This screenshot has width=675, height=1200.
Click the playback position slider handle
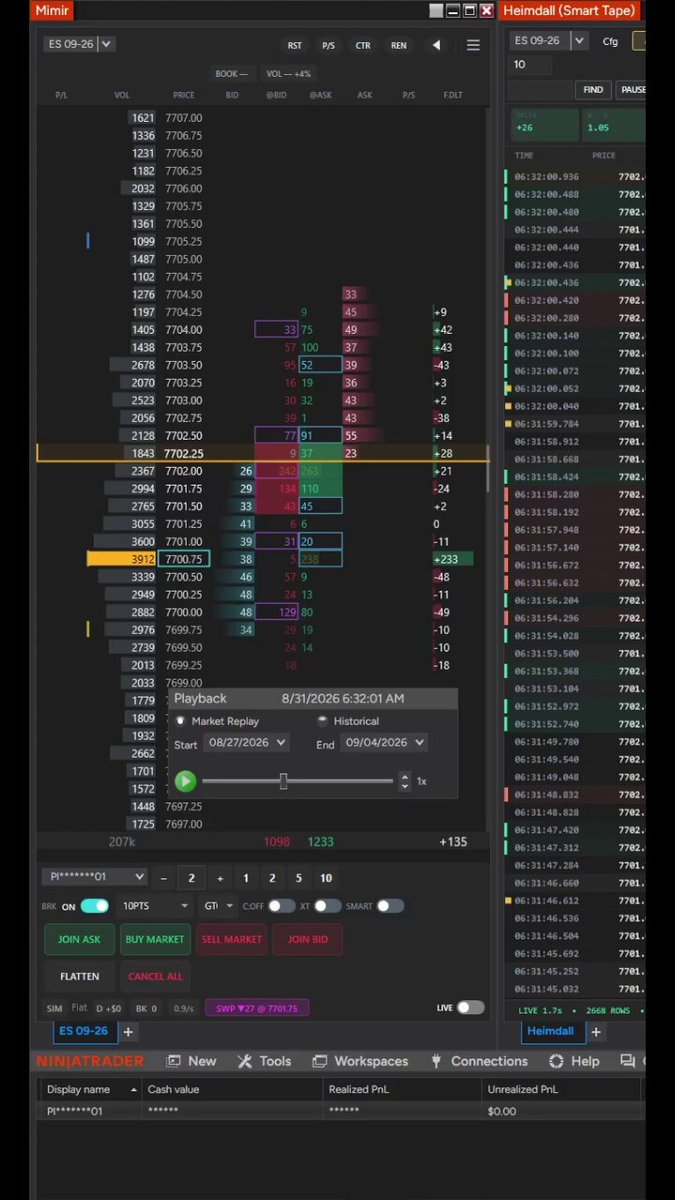tap(284, 781)
